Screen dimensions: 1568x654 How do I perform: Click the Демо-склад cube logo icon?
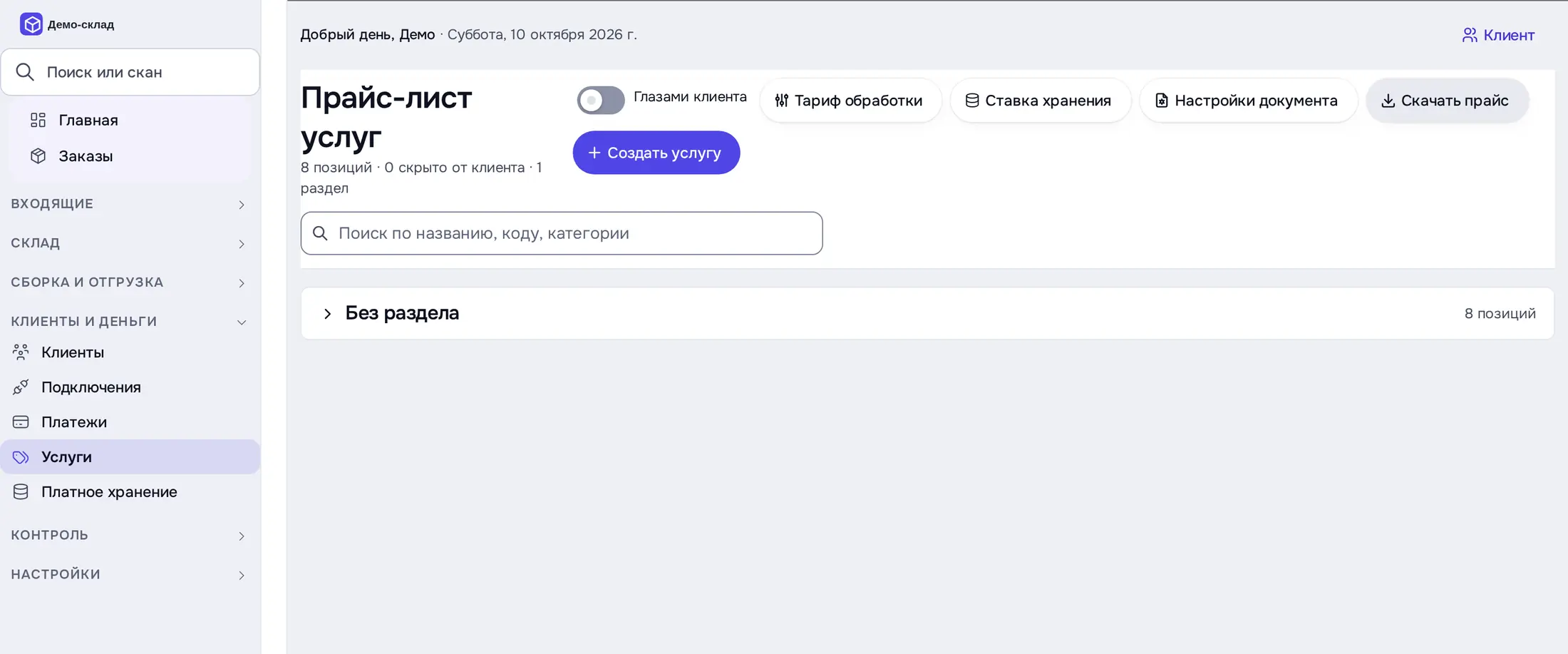point(31,24)
